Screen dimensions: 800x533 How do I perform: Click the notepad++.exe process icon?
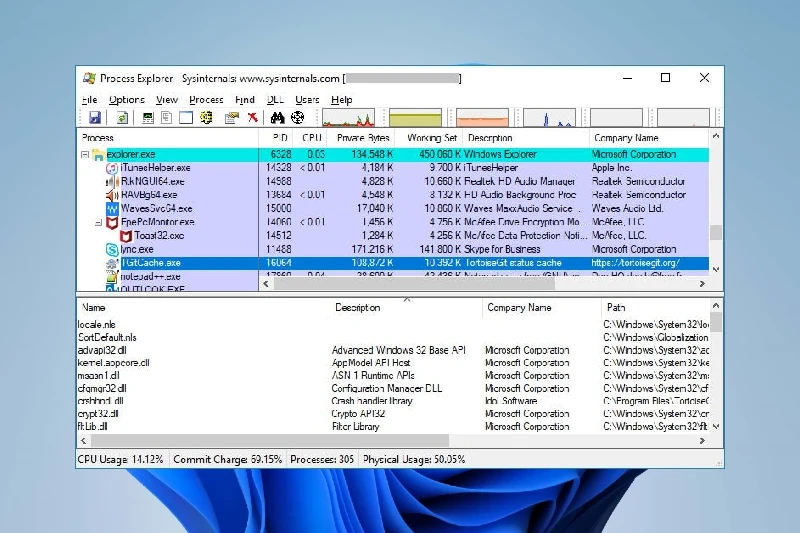[112, 276]
